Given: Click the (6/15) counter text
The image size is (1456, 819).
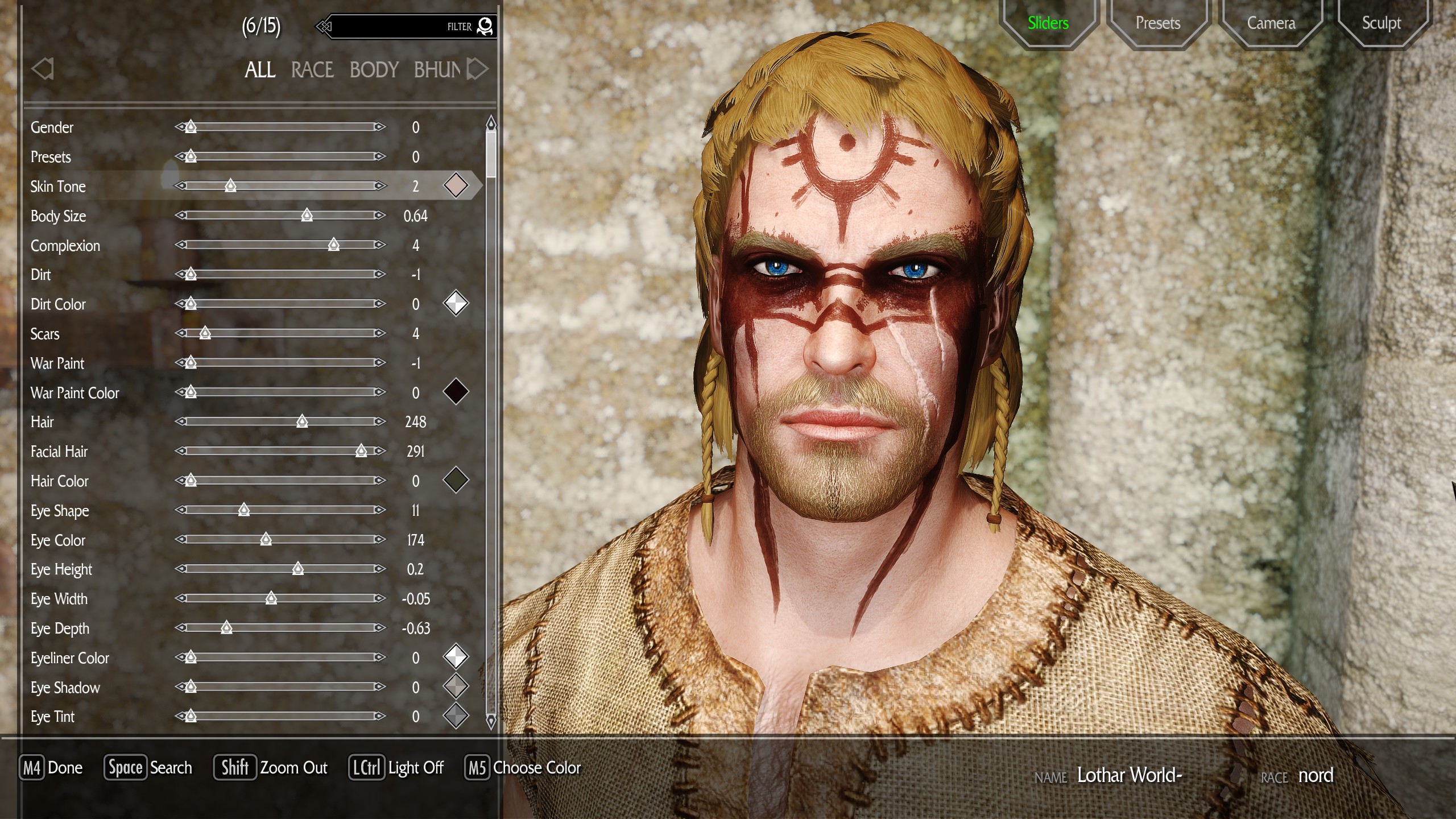Looking at the screenshot, I should coord(261,26).
